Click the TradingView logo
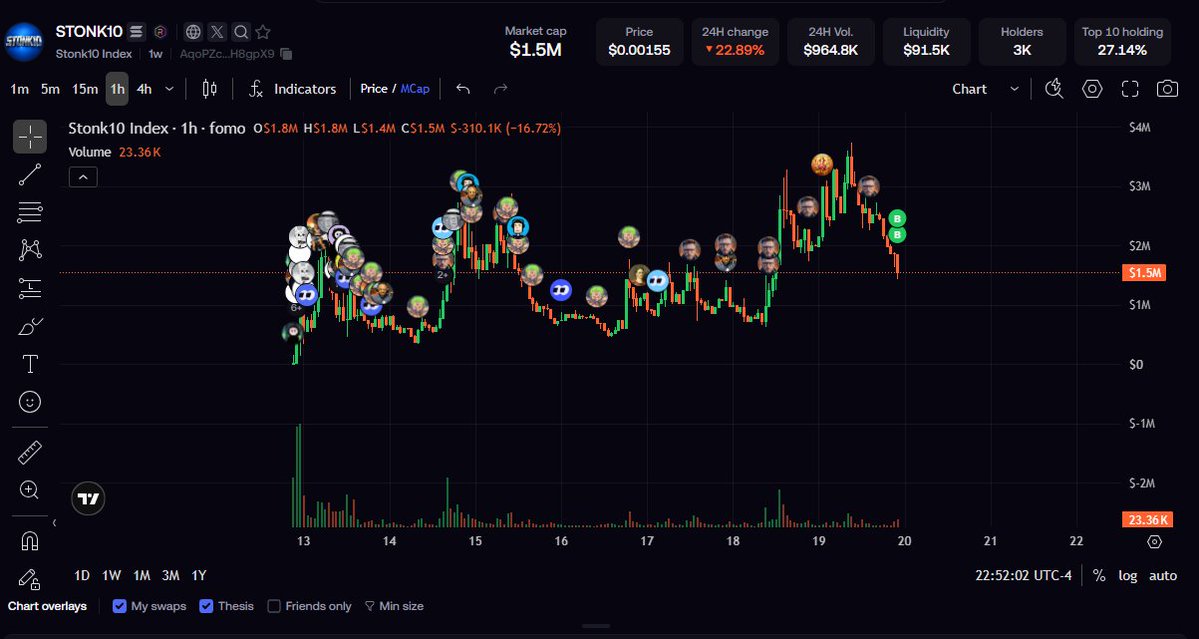1199x639 pixels. (x=88, y=499)
